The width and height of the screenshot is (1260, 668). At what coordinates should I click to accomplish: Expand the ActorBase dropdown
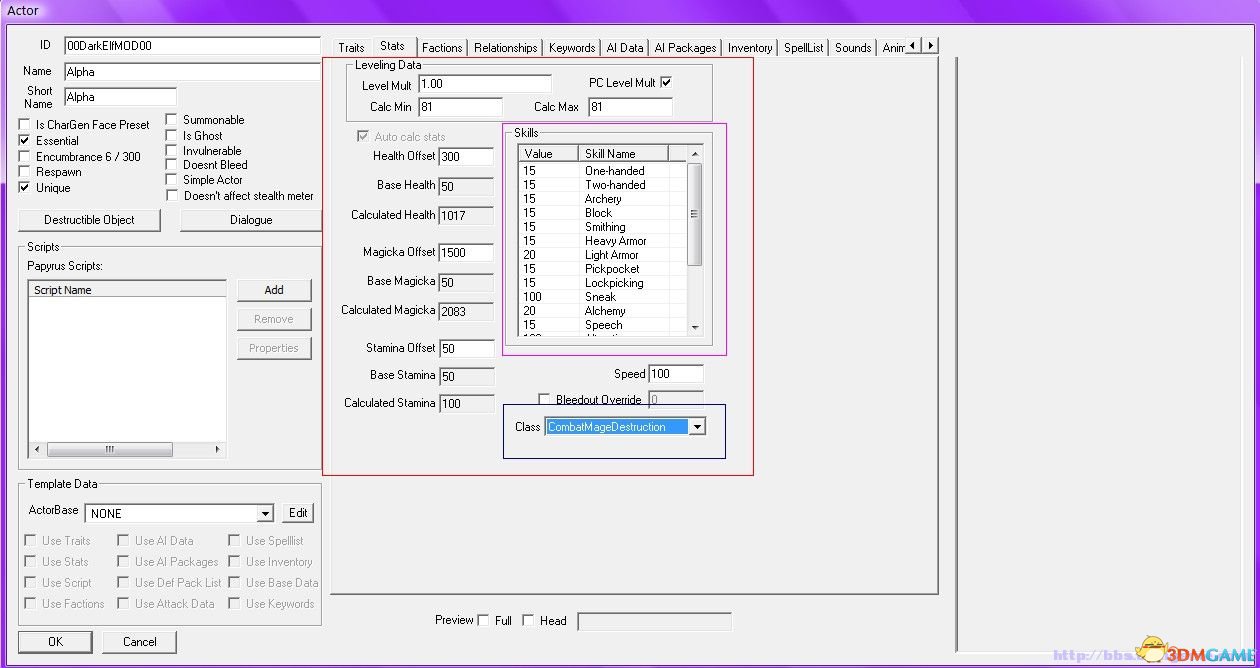point(265,513)
